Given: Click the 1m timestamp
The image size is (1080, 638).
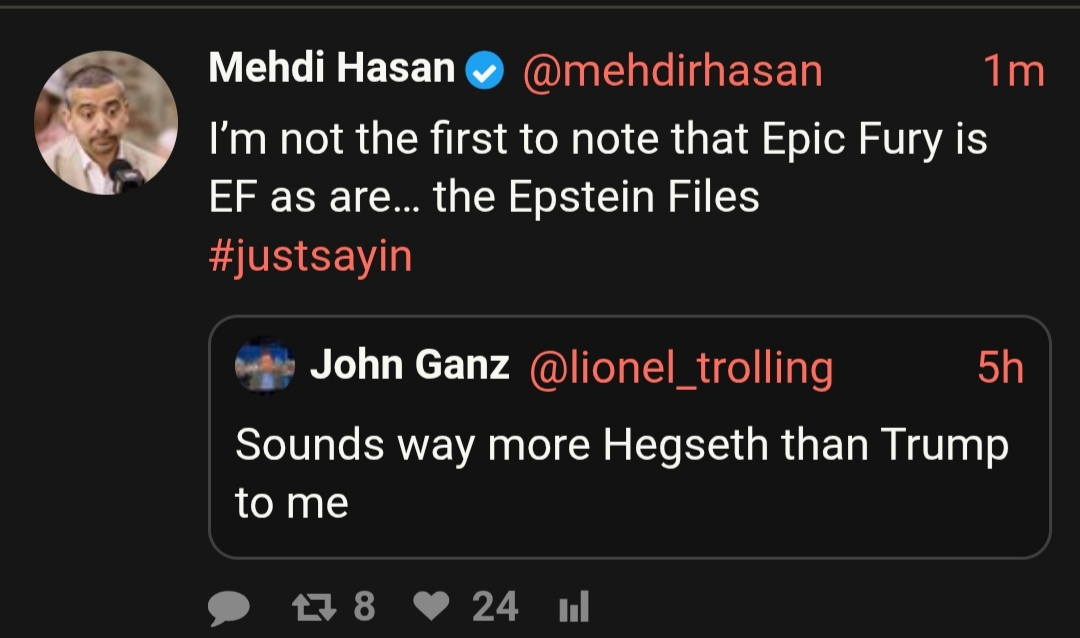Looking at the screenshot, I should (1013, 71).
